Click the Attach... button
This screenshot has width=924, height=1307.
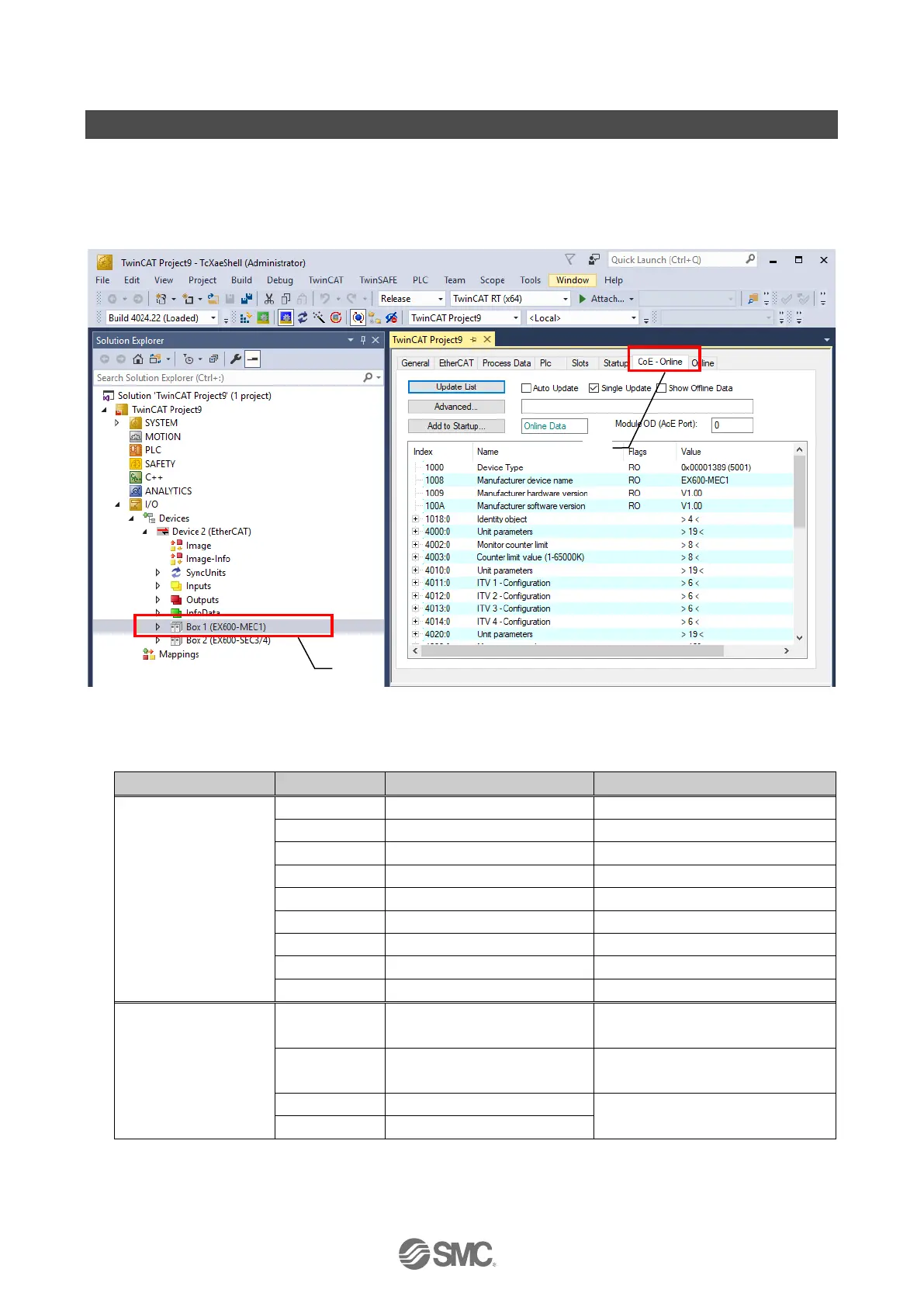tap(607, 299)
